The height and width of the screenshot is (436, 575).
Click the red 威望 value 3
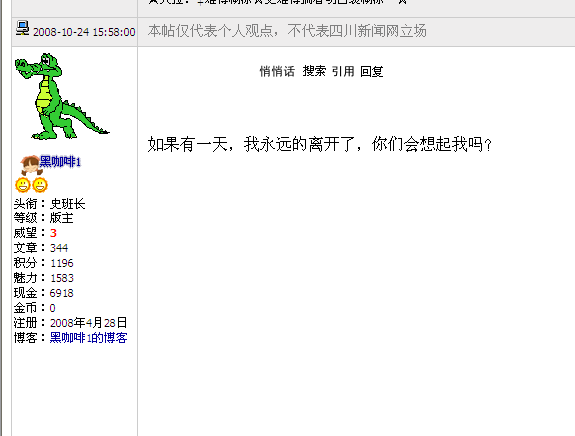53,233
